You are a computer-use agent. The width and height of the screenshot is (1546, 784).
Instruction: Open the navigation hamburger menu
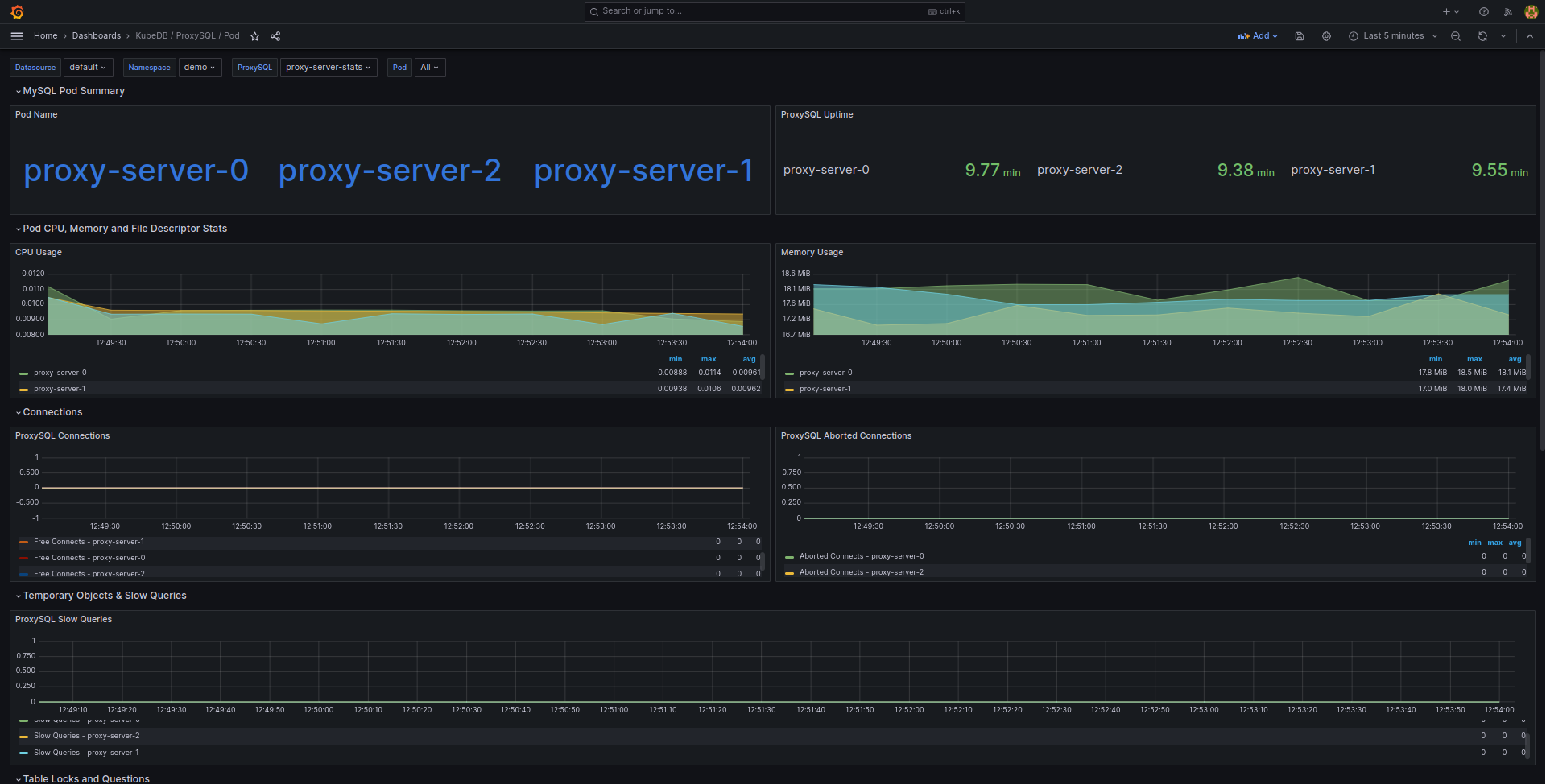click(16, 35)
